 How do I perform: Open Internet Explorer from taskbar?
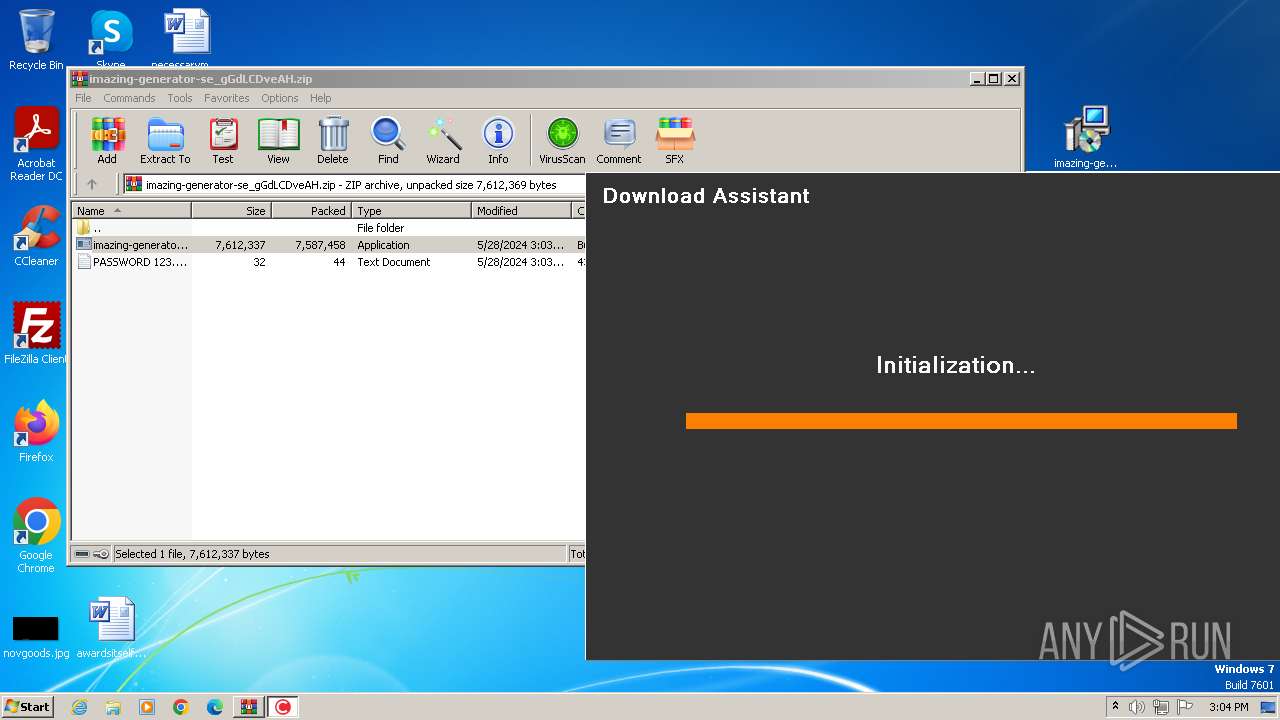click(79, 707)
